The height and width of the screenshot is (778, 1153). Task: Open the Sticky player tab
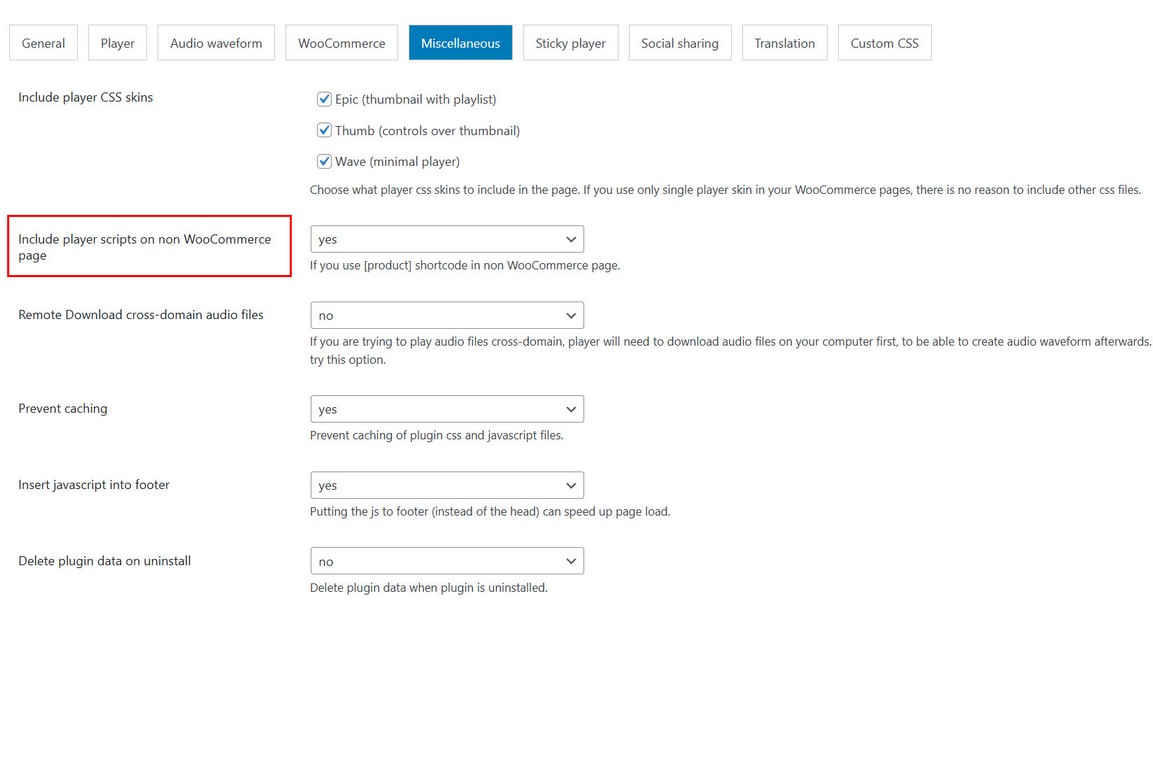tap(570, 43)
